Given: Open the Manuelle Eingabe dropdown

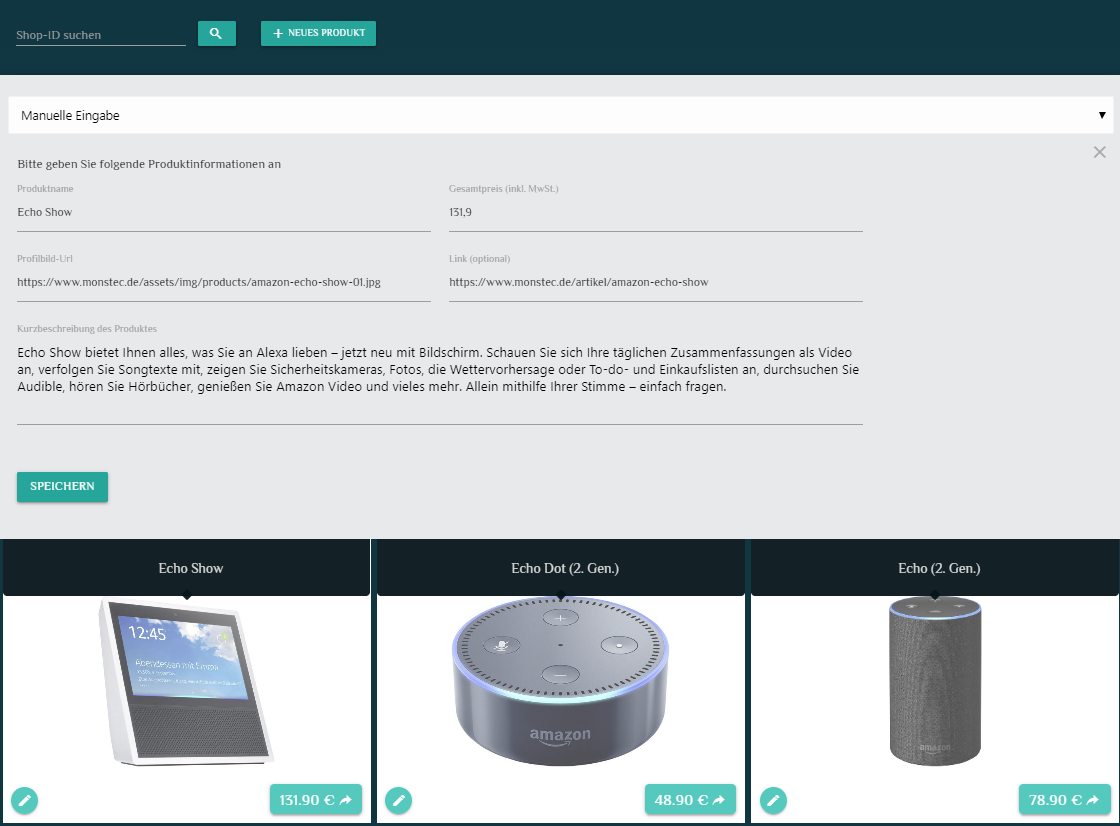Looking at the screenshot, I should point(560,115).
